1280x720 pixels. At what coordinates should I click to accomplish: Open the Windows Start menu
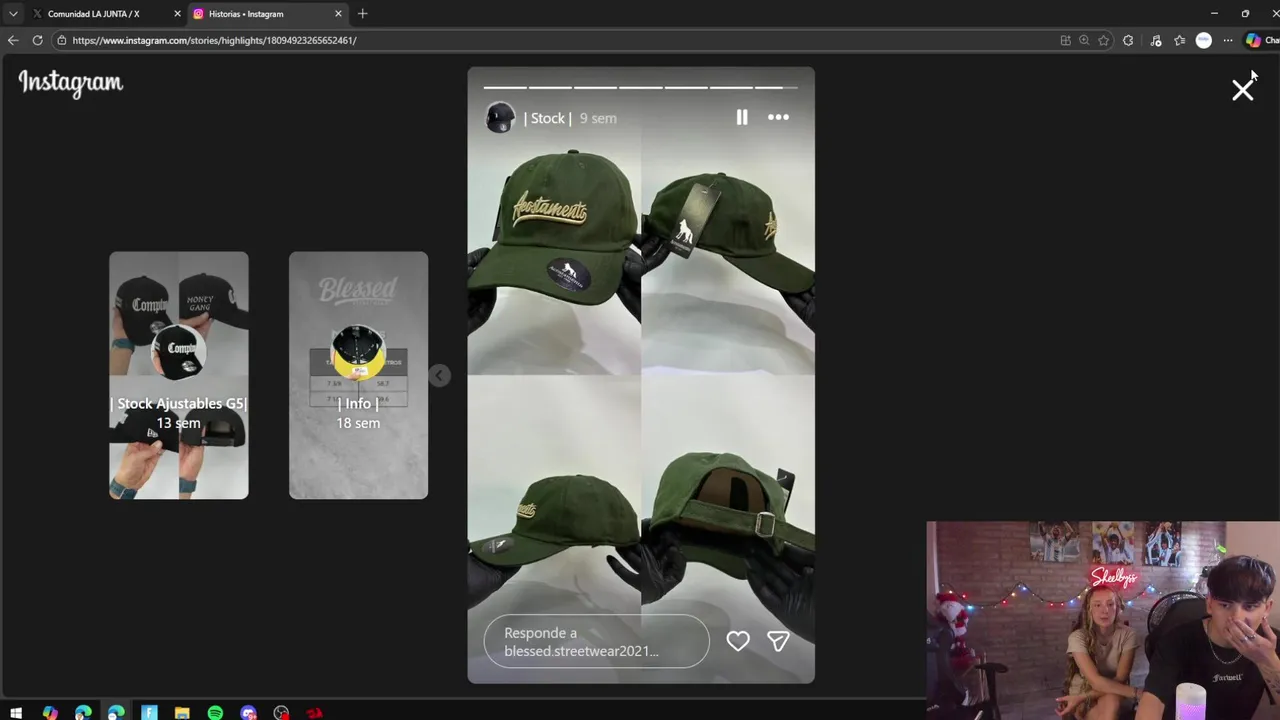(x=16, y=713)
